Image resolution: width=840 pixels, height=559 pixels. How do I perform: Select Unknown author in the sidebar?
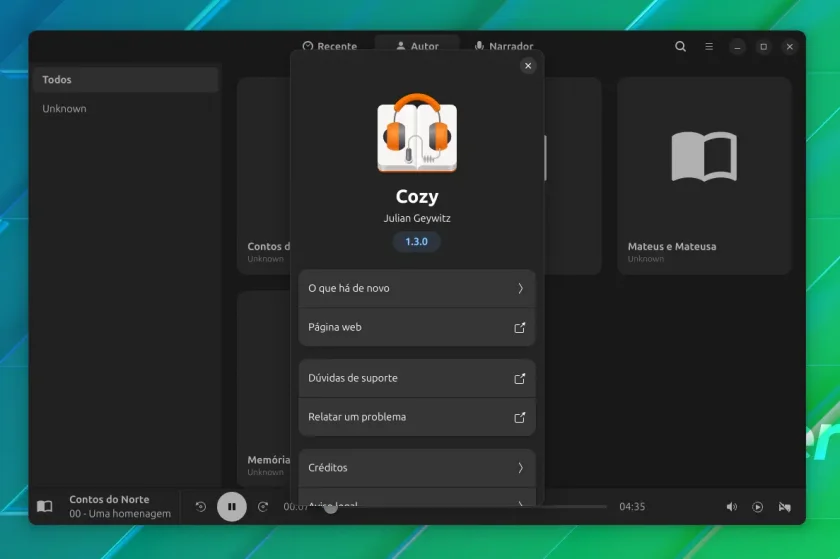[125, 108]
